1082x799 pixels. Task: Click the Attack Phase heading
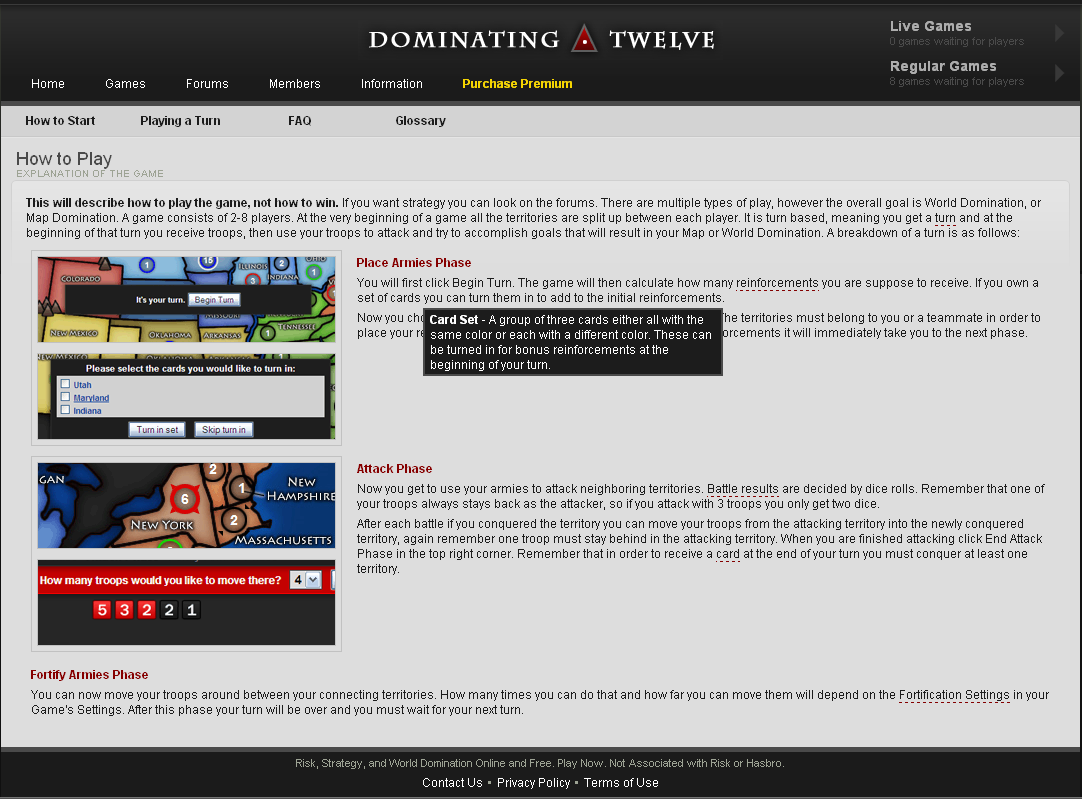coord(394,469)
